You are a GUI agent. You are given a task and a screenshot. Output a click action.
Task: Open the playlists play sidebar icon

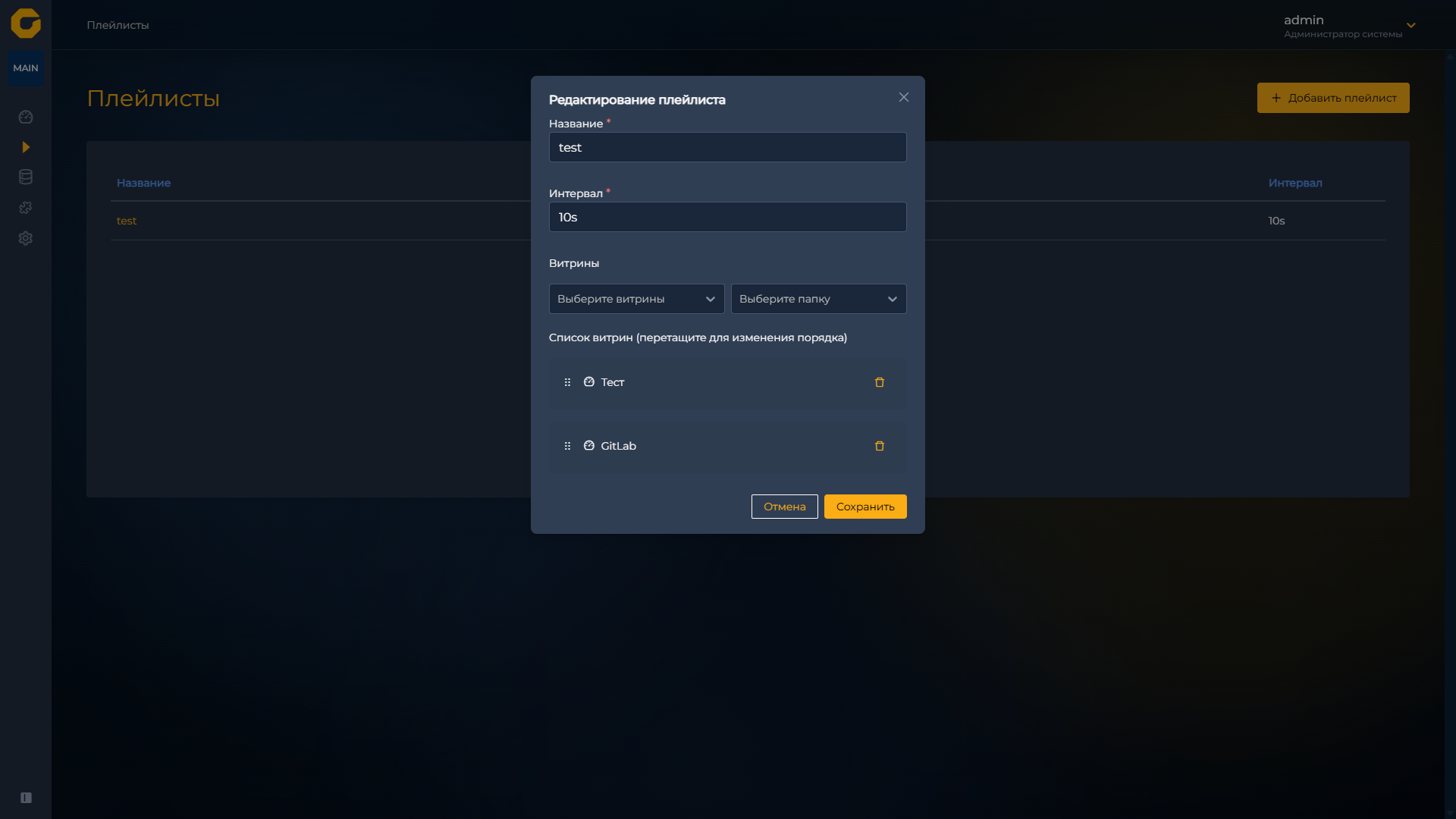(x=26, y=147)
